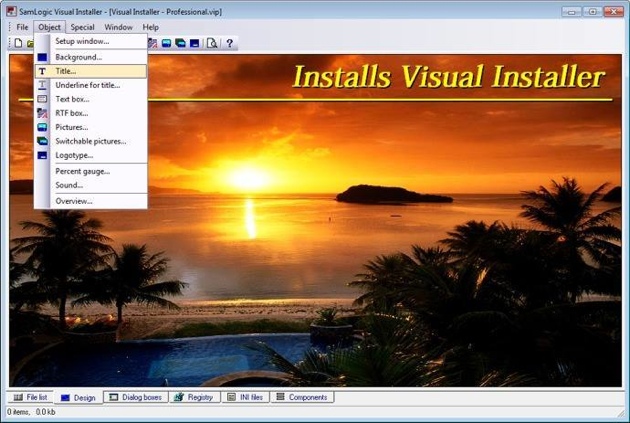The image size is (630, 423).
Task: Switch to the File list tab
Action: (31, 397)
